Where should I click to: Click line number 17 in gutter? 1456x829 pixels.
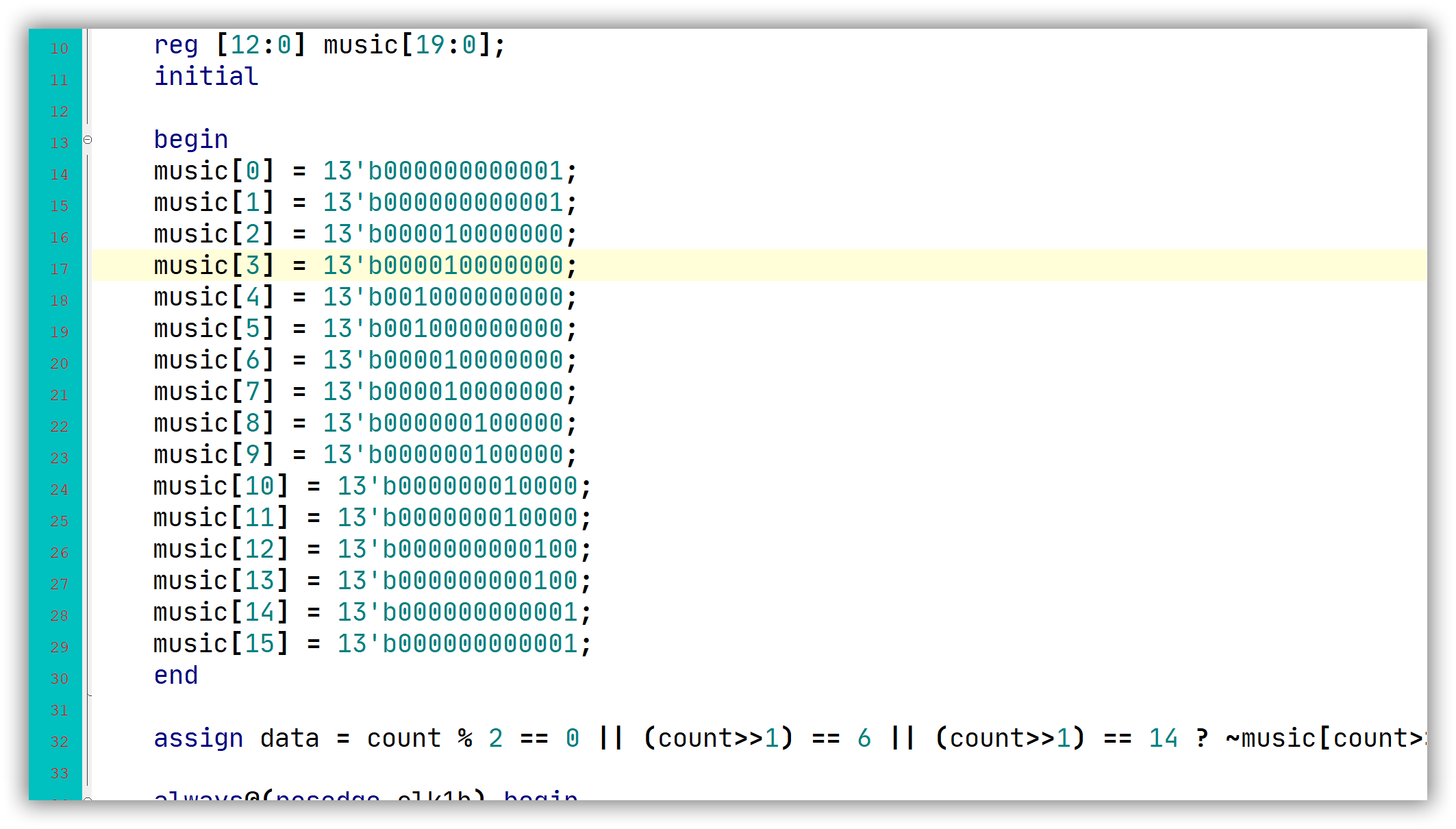pos(60,269)
